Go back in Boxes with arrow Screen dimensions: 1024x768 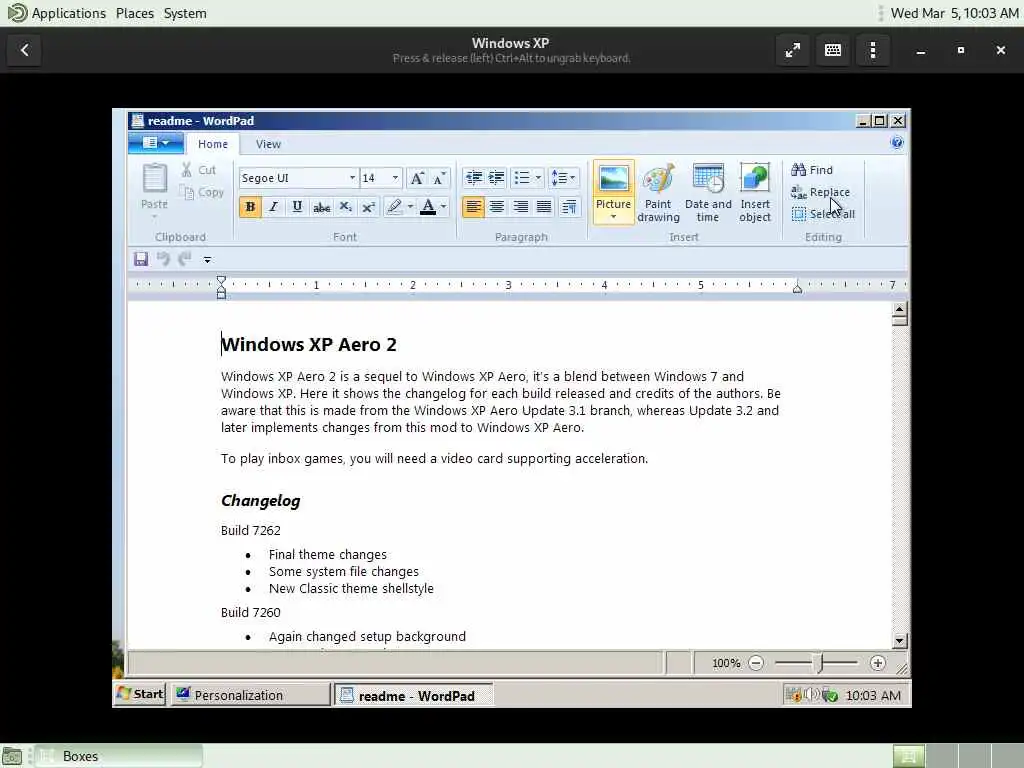point(24,50)
